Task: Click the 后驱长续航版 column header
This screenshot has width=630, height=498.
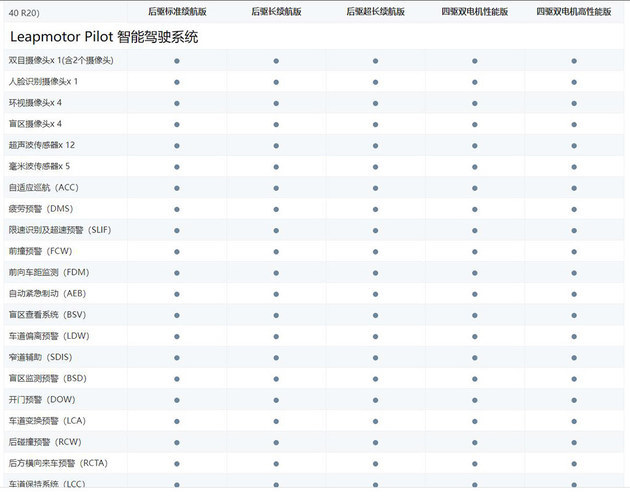Action: [x=276, y=12]
